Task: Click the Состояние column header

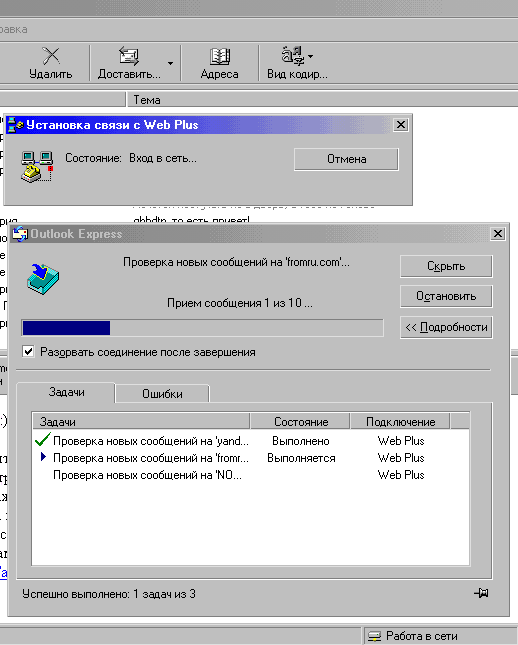Action: [x=300, y=422]
